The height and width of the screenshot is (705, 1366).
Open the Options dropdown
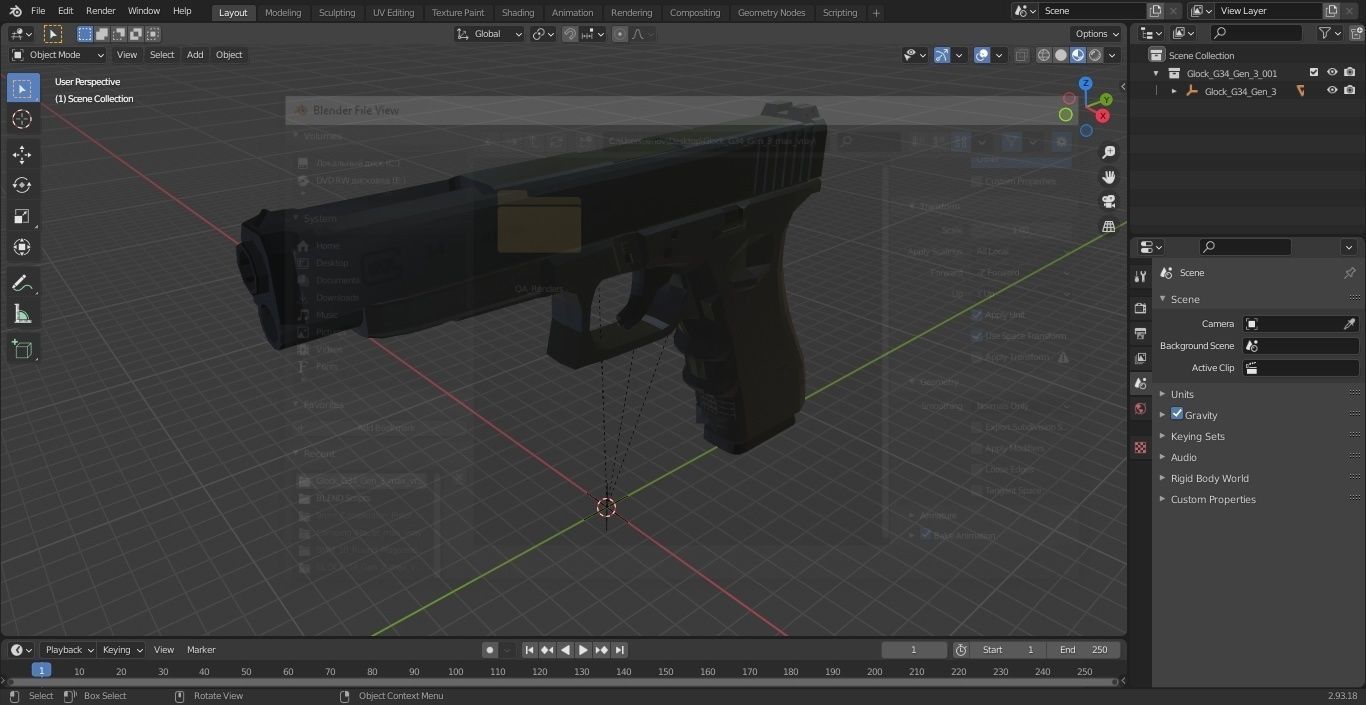pos(1097,34)
